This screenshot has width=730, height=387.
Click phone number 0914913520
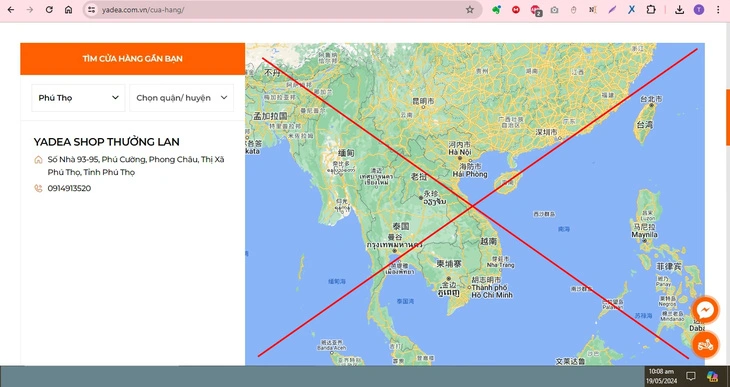click(69, 188)
